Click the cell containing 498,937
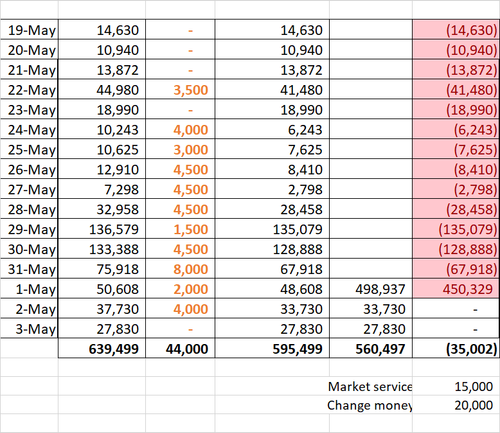Screen dimensions: 500x433 [x=371, y=289]
